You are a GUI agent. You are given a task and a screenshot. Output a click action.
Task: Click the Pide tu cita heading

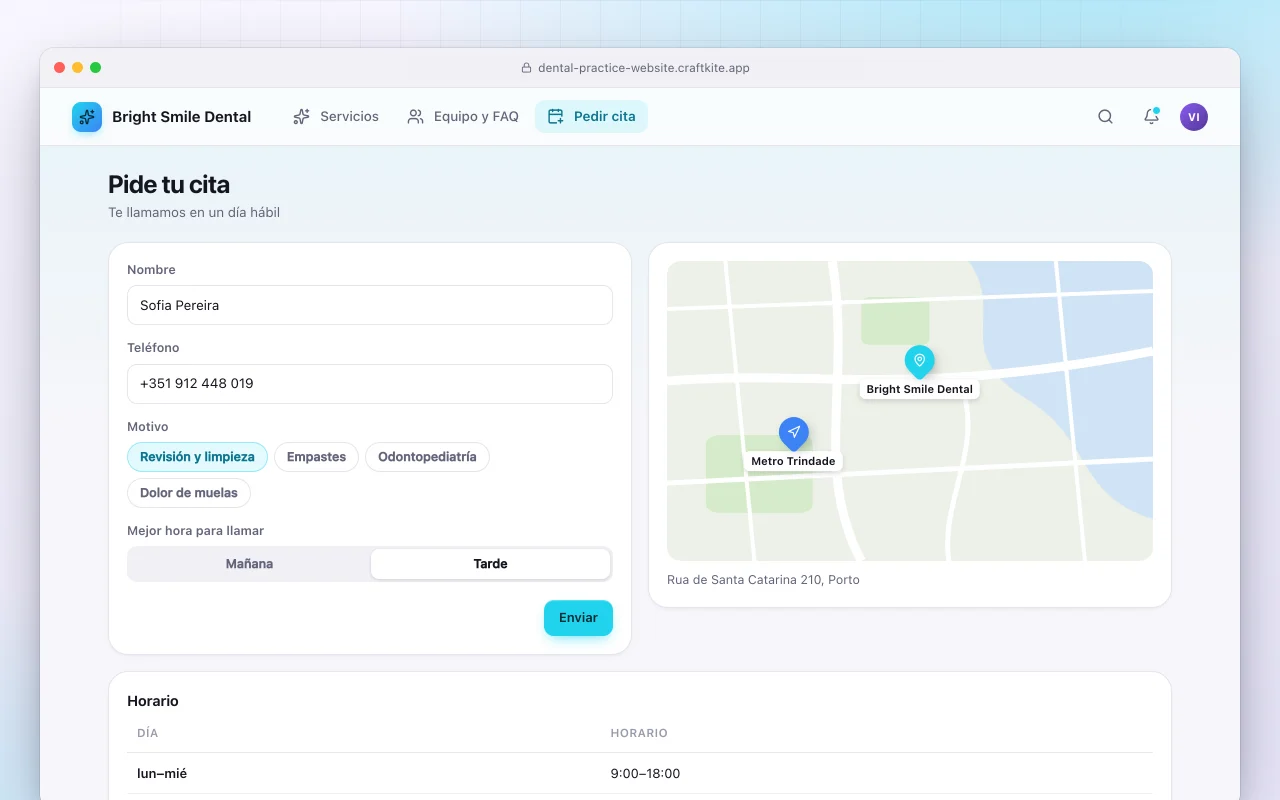(x=169, y=185)
